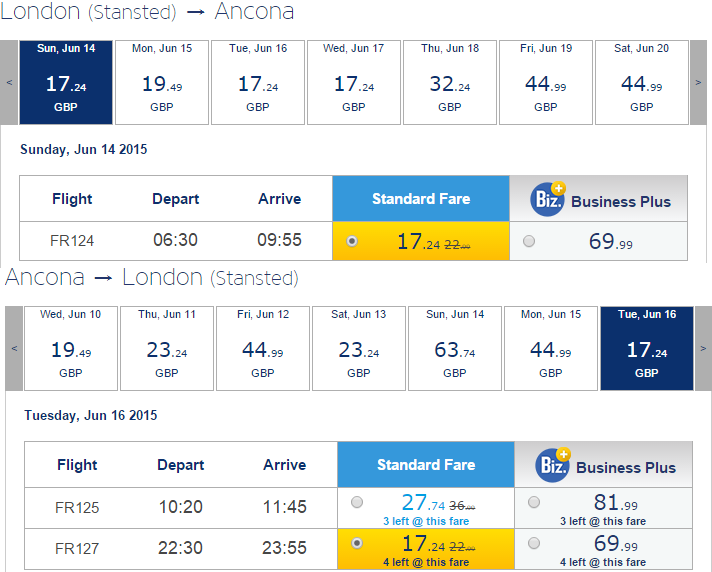Select FR124 Standard Fare 17.24 radio button
712x572 pixels.
tap(351, 241)
